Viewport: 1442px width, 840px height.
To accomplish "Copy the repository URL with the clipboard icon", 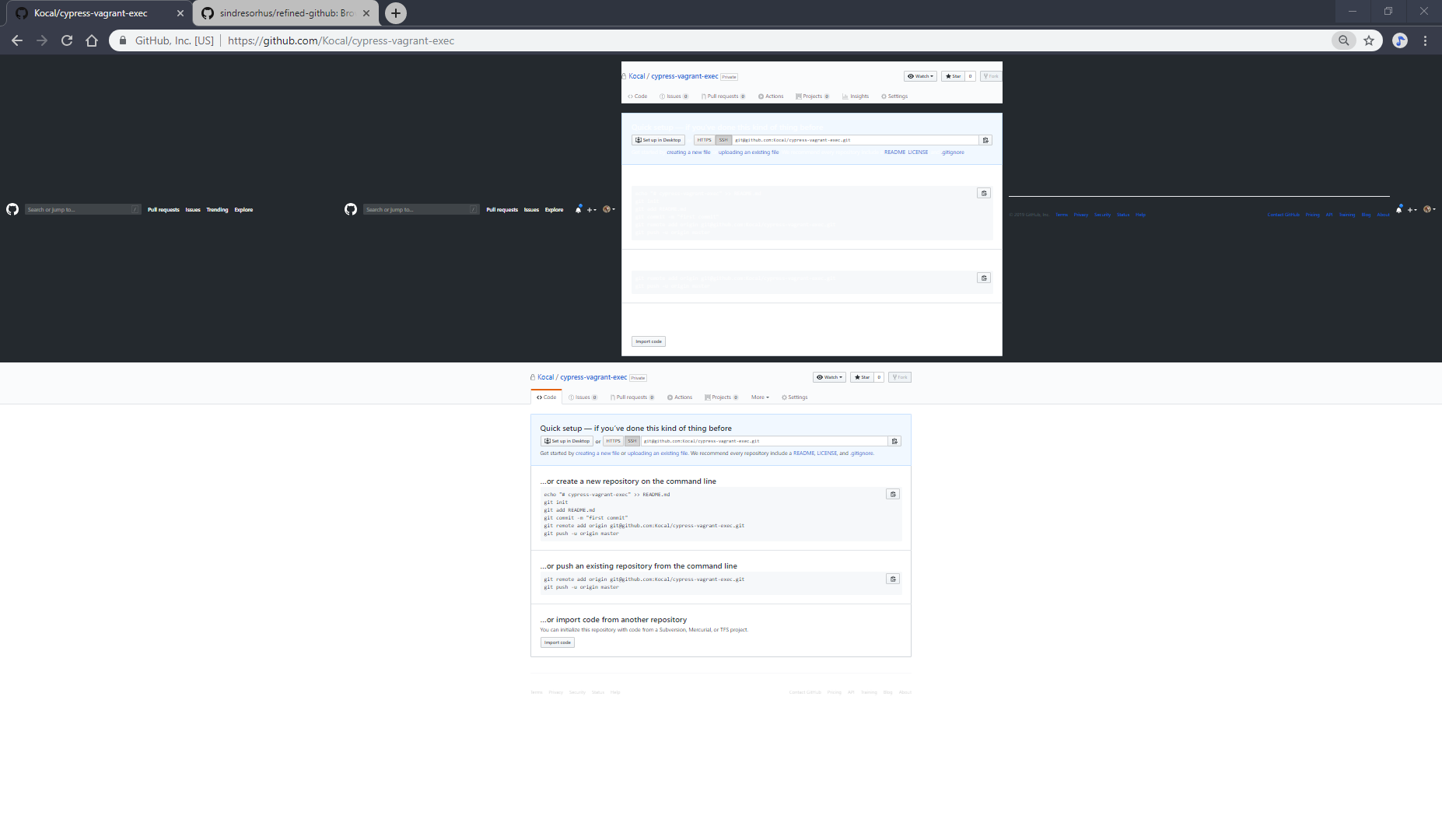I will [894, 440].
